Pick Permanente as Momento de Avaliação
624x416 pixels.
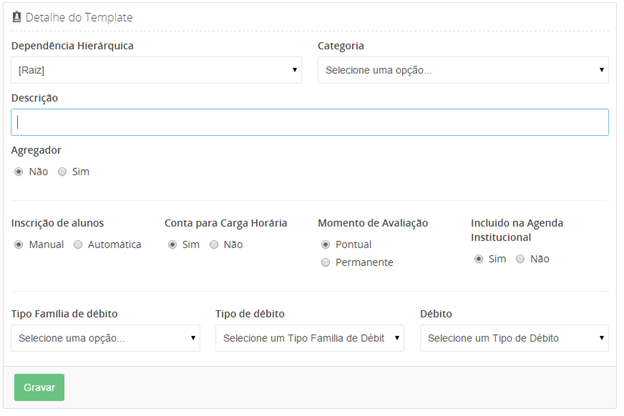click(x=326, y=262)
